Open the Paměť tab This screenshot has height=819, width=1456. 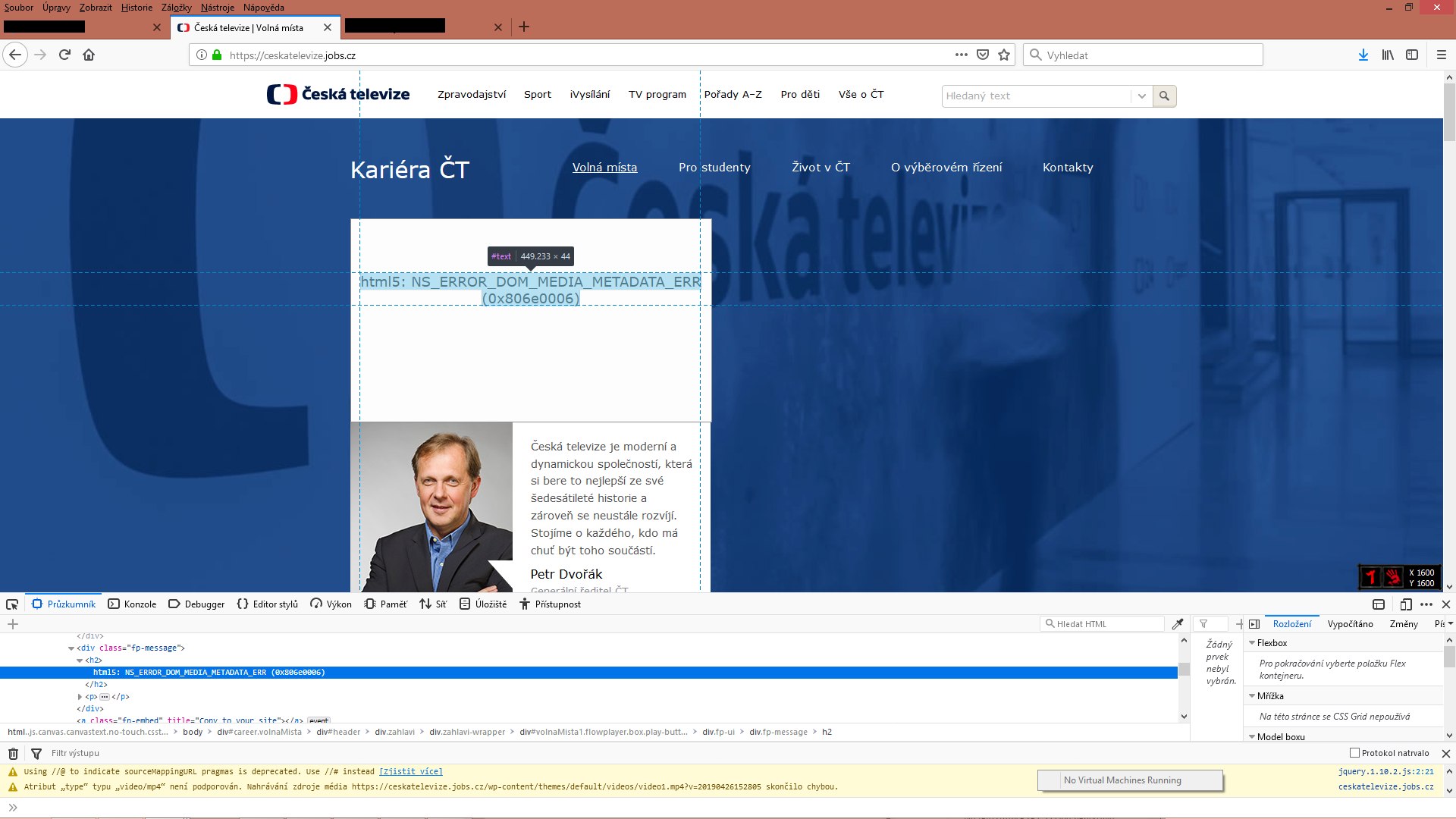[385, 604]
